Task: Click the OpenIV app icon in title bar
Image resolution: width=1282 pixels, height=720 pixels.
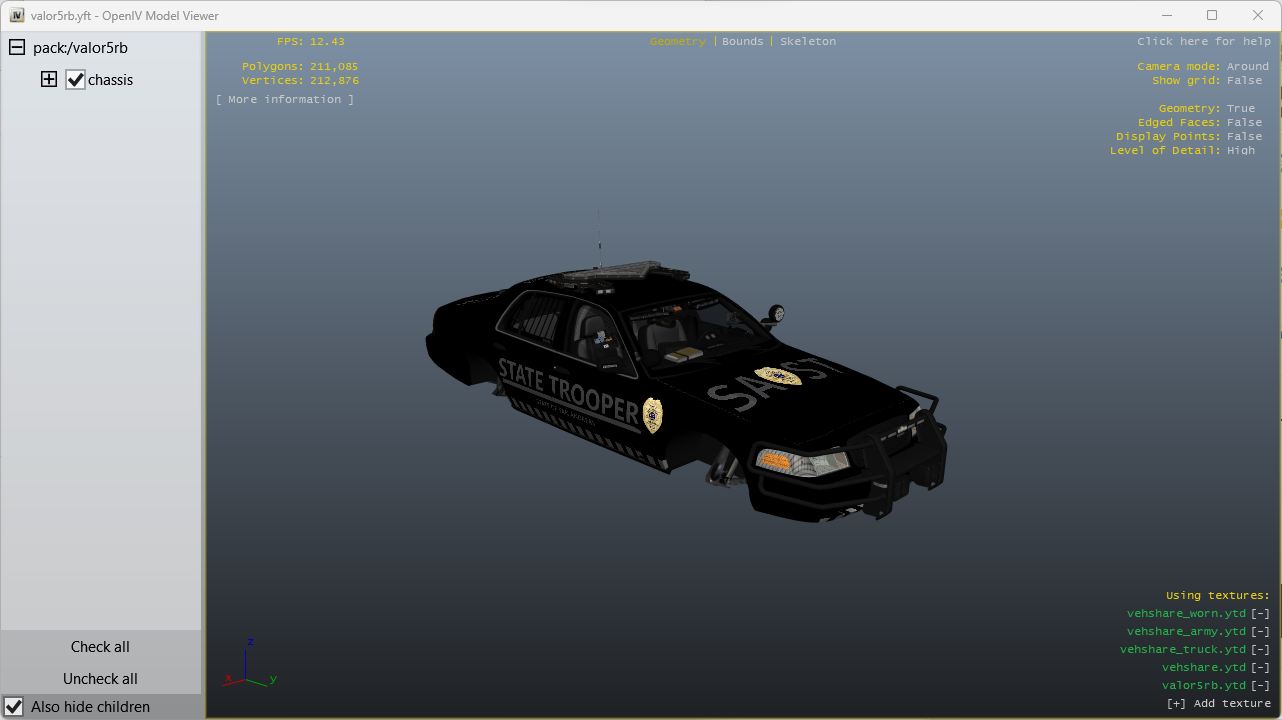Action: (x=16, y=16)
